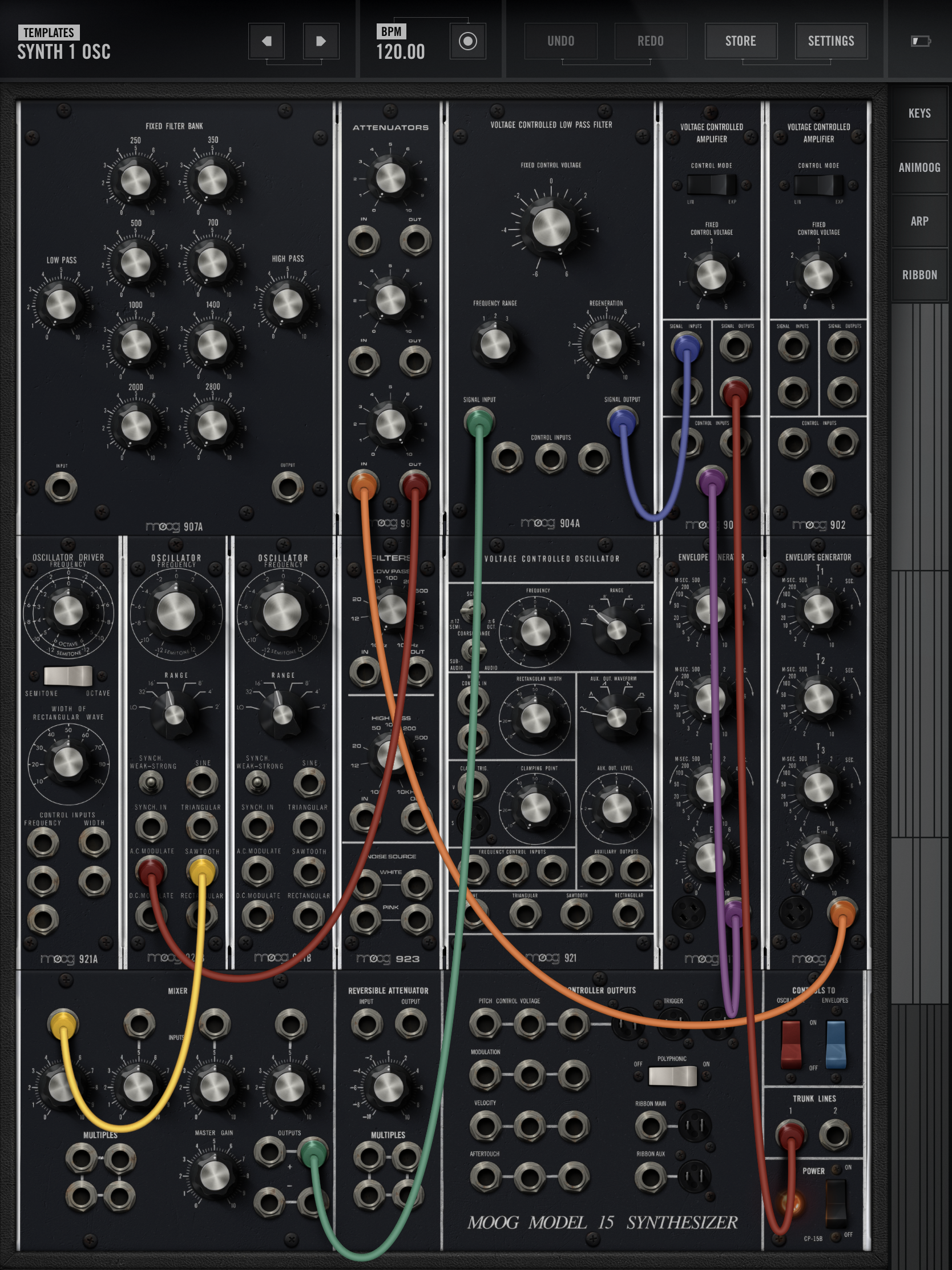
Task: Click the Redo button
Action: click(x=650, y=41)
